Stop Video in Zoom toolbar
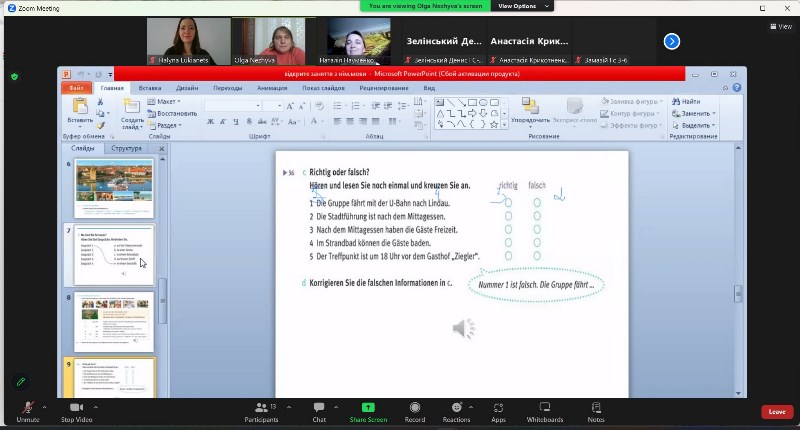Image resolution: width=800 pixels, height=430 pixels. pos(76,409)
